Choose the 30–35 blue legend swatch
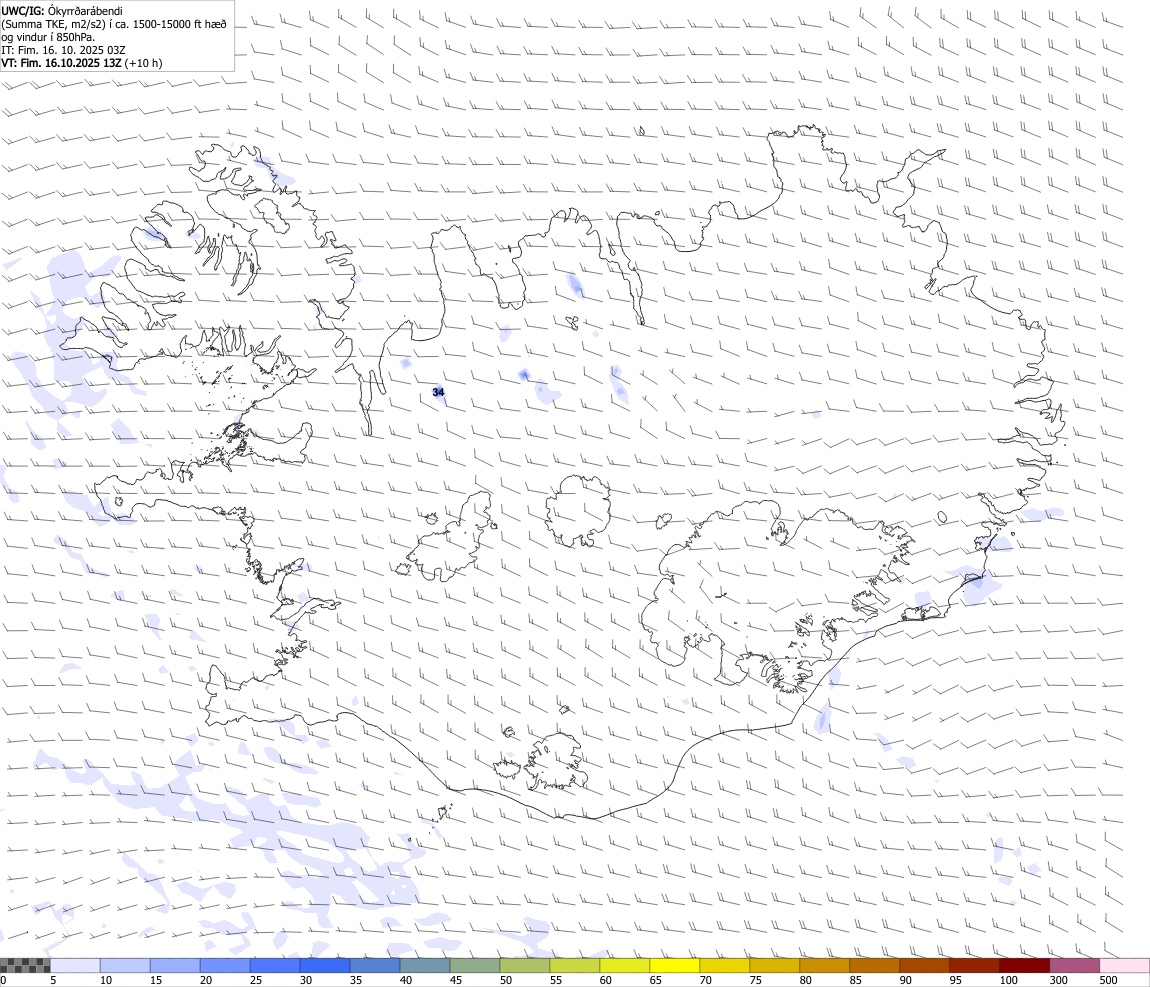Screen dimensions: 1150x987 [325, 965]
